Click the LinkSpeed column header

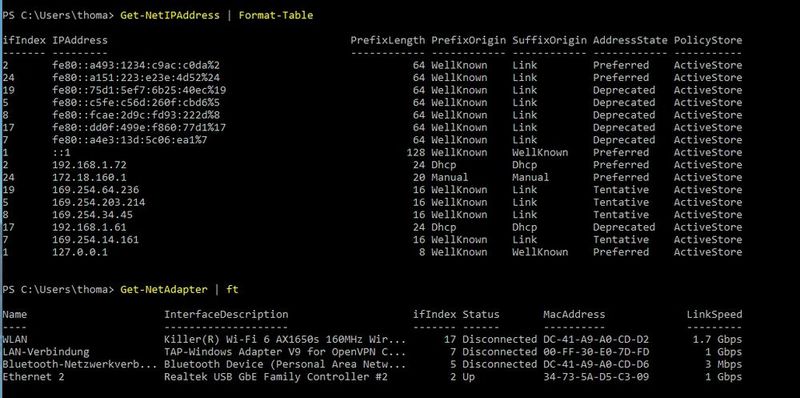pyautogui.click(x=714, y=314)
